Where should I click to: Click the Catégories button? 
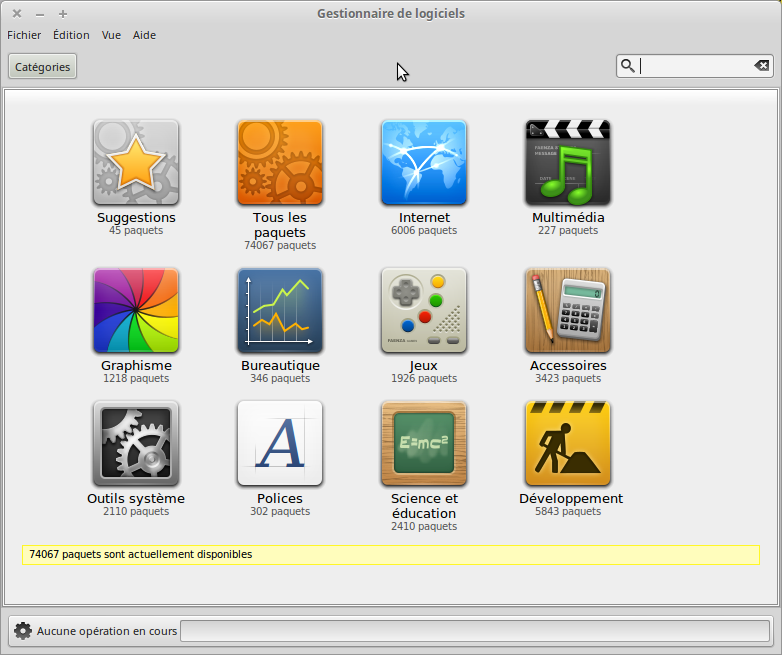pyautogui.click(x=43, y=67)
